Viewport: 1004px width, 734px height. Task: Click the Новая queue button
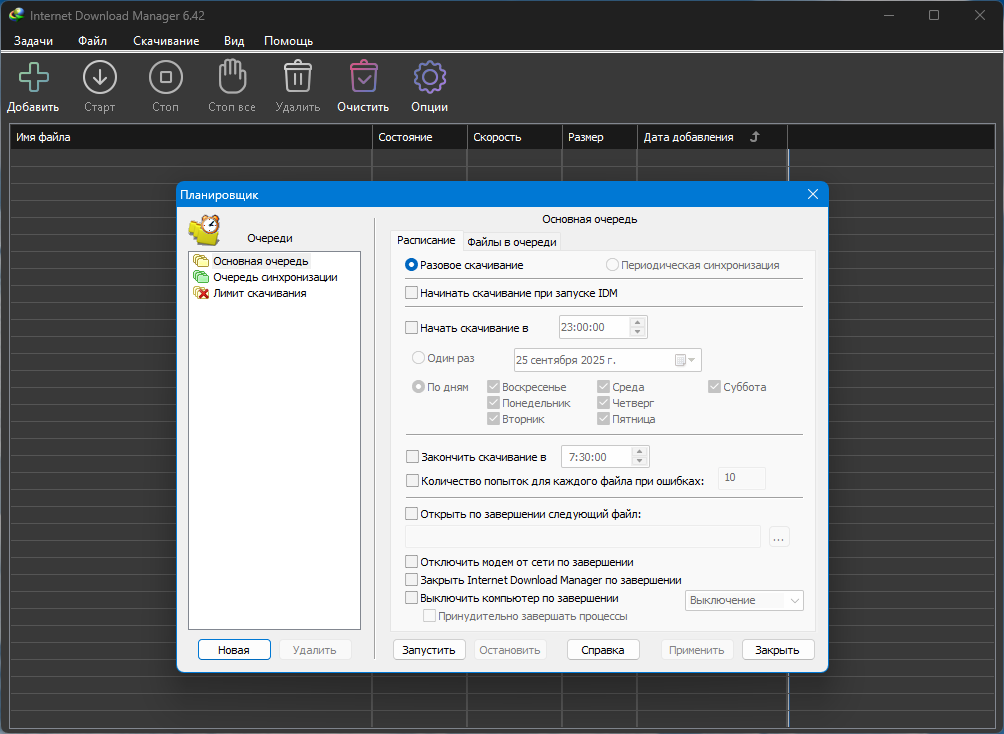point(234,650)
